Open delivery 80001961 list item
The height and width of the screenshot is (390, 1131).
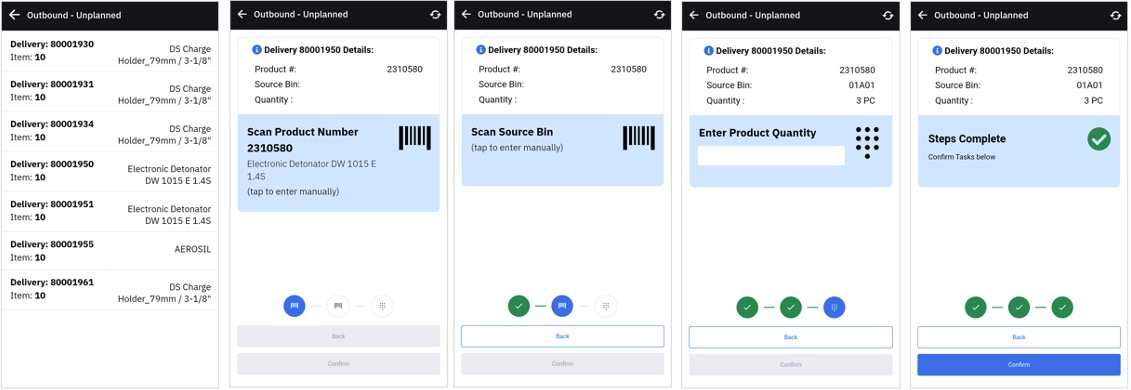point(110,290)
